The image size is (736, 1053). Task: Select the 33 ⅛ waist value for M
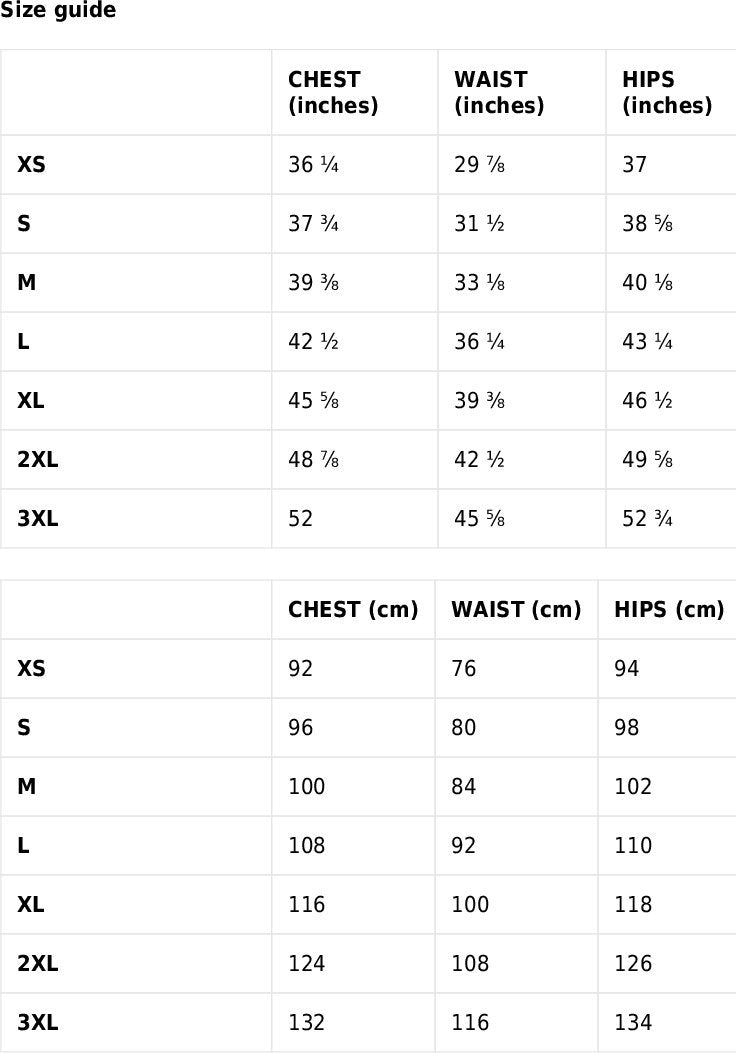(479, 283)
